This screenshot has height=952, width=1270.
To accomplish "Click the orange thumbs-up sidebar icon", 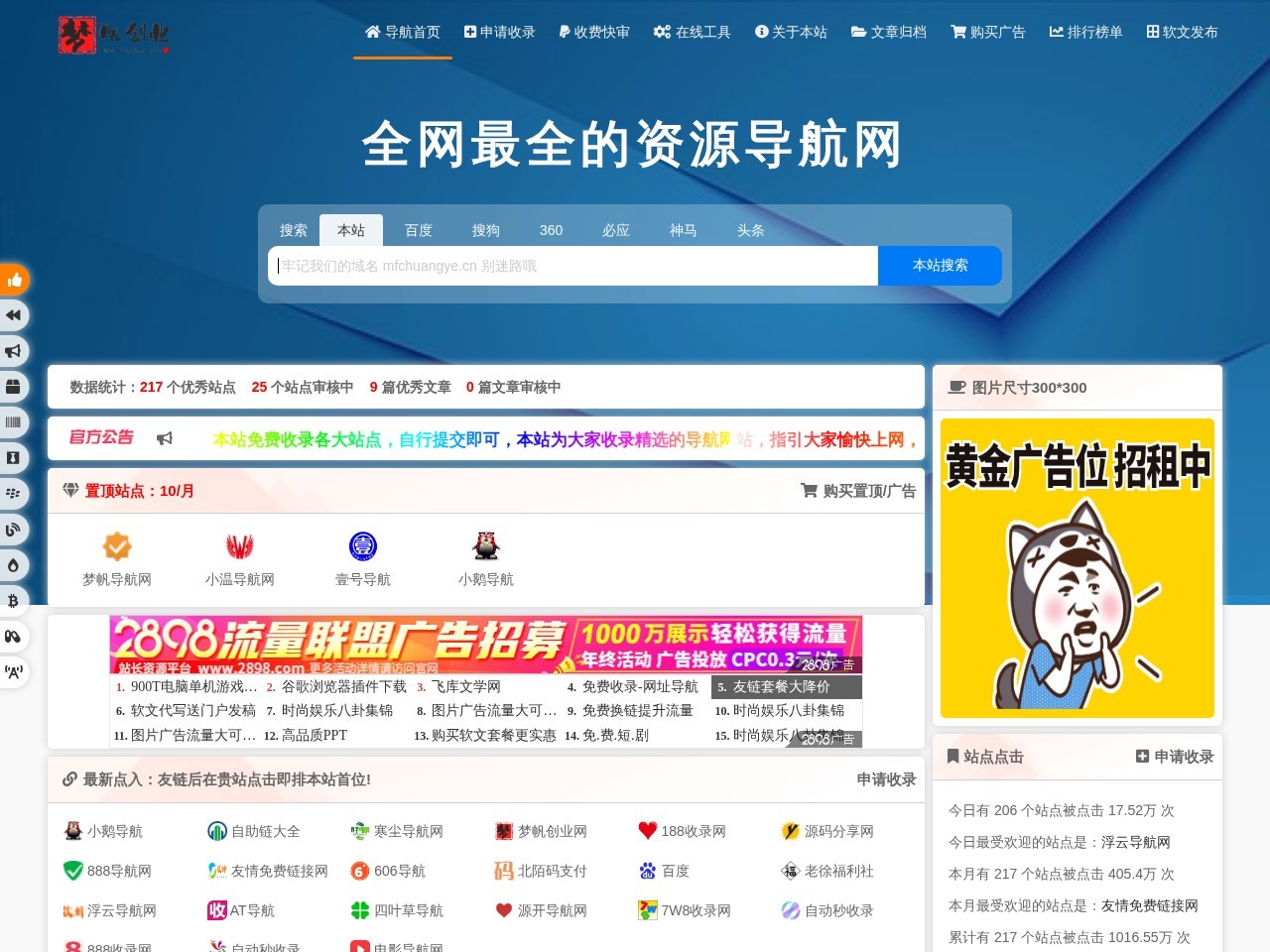I will coord(14,280).
